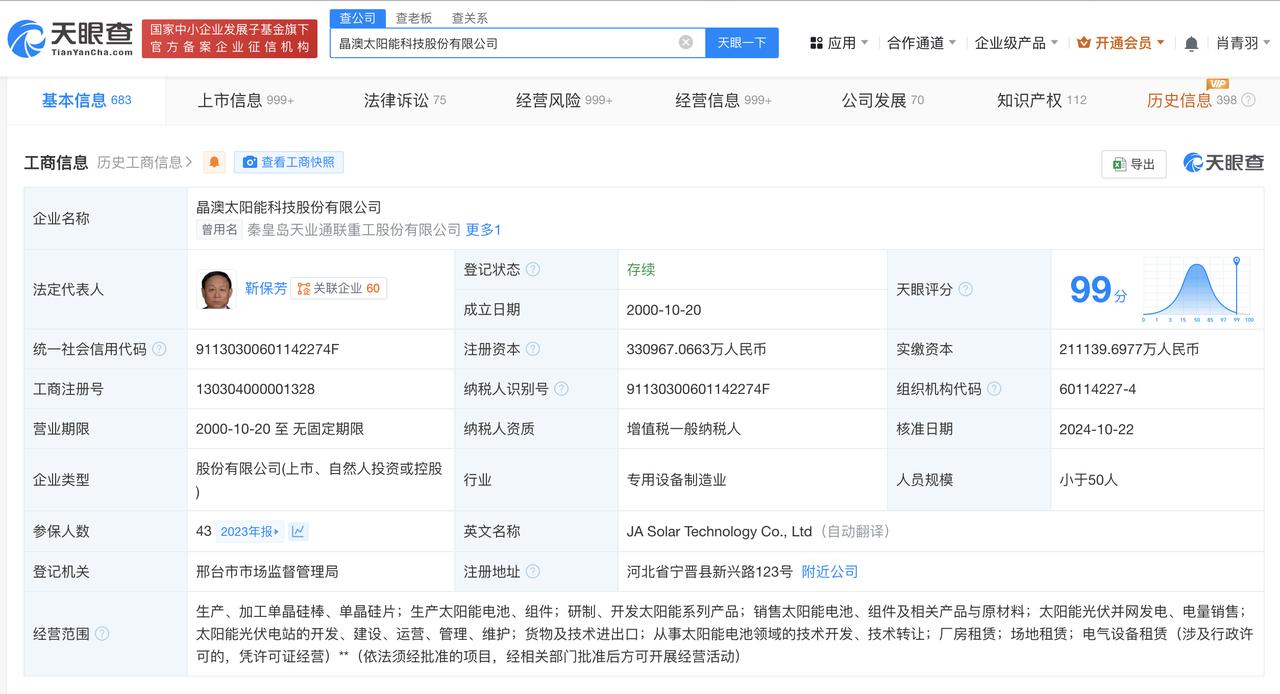Click the 增值税一般纳税人 taxpayer qualification
Image resolution: width=1280 pixels, height=694 pixels.
684,429
